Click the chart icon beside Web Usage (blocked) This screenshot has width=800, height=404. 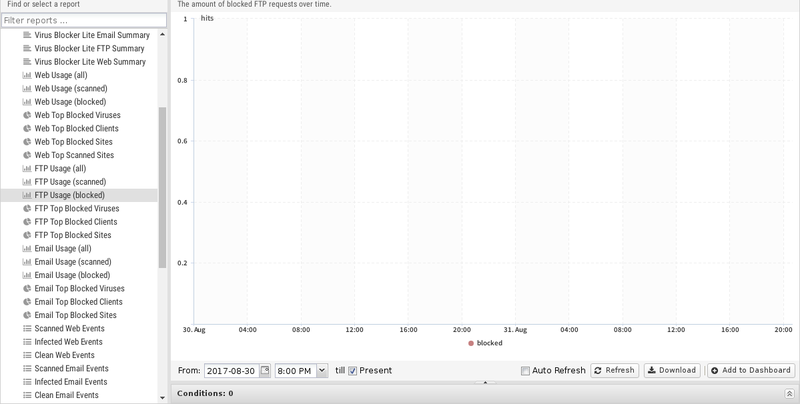27,102
